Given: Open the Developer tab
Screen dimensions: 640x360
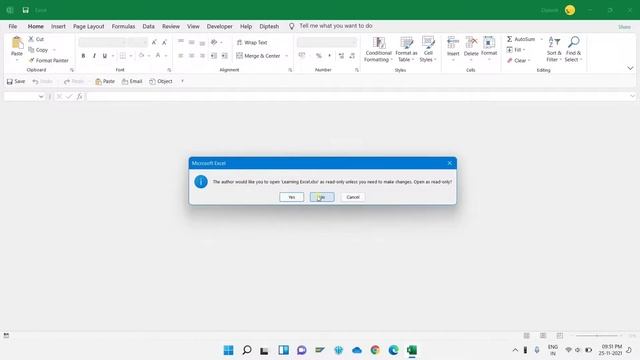Looking at the screenshot, I should point(219,26).
